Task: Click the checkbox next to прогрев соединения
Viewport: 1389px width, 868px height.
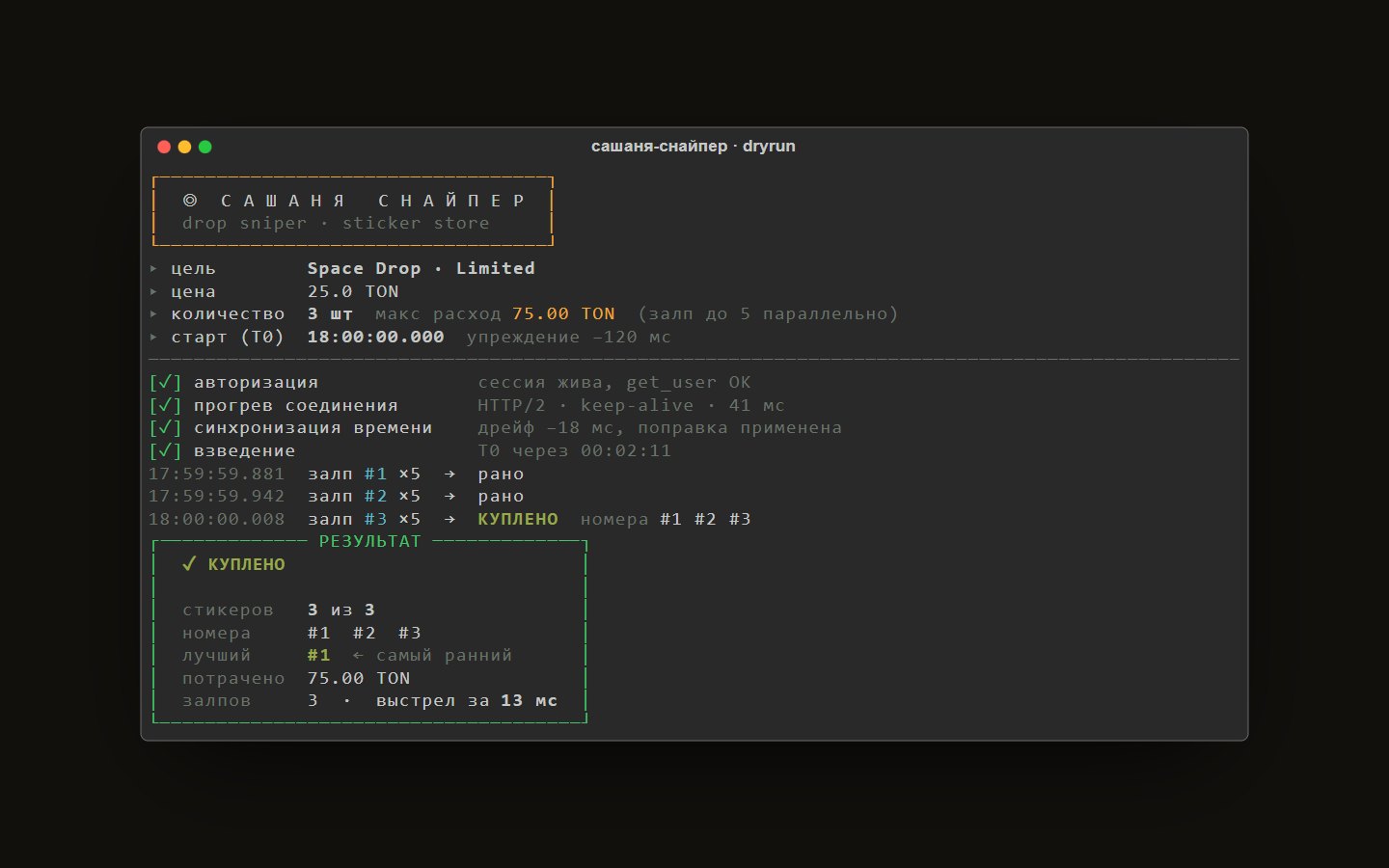Action: click(166, 405)
